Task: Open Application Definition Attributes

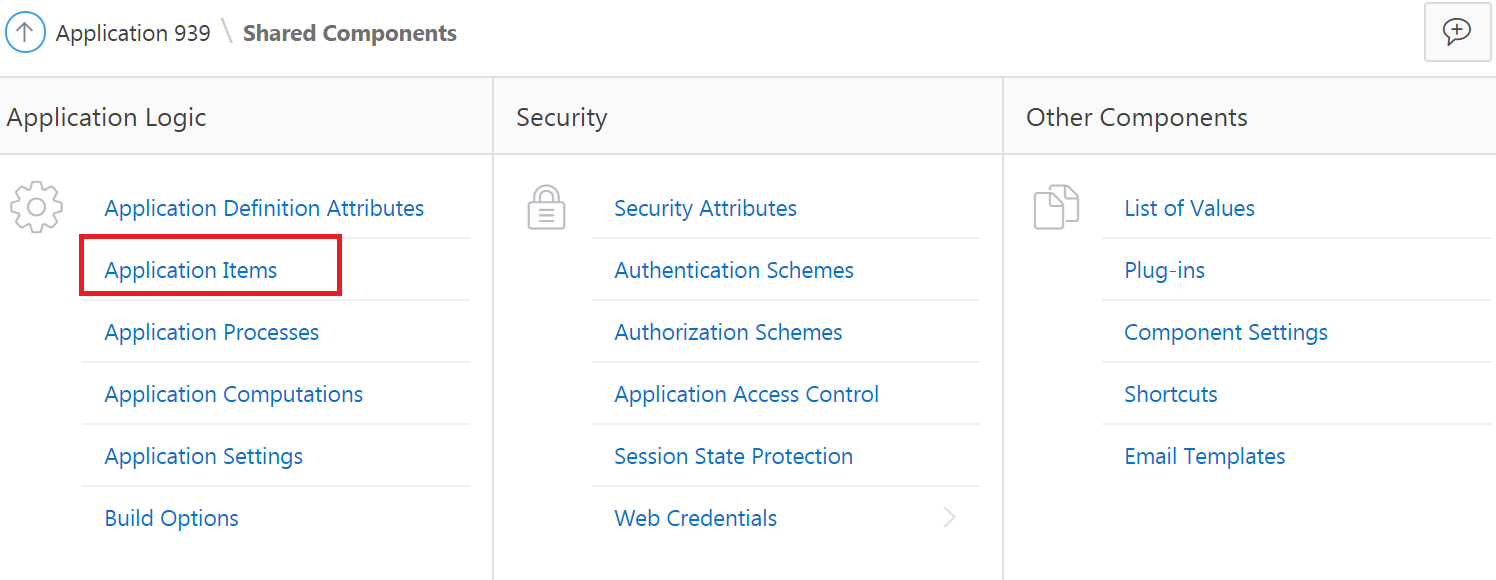Action: pyautogui.click(x=264, y=208)
